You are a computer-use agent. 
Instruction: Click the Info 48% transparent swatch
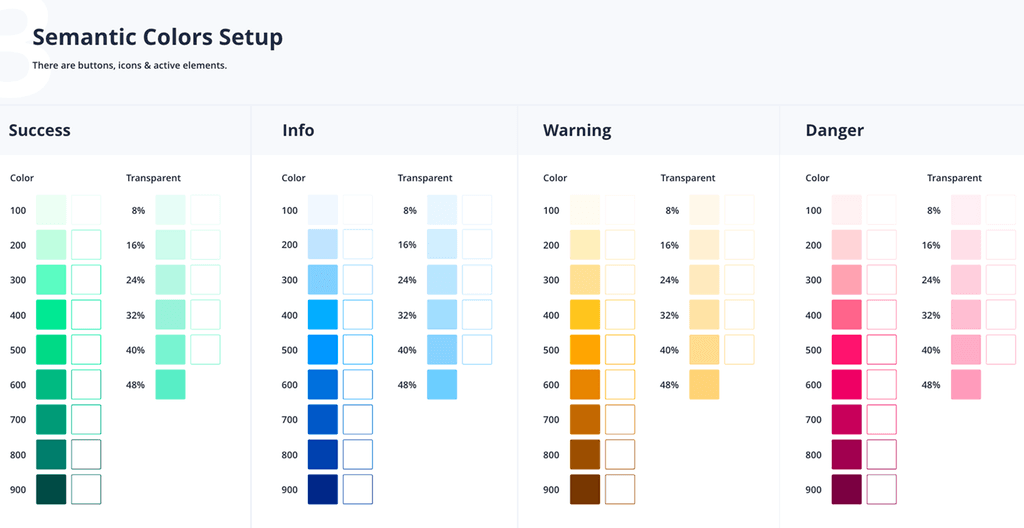[x=442, y=385]
